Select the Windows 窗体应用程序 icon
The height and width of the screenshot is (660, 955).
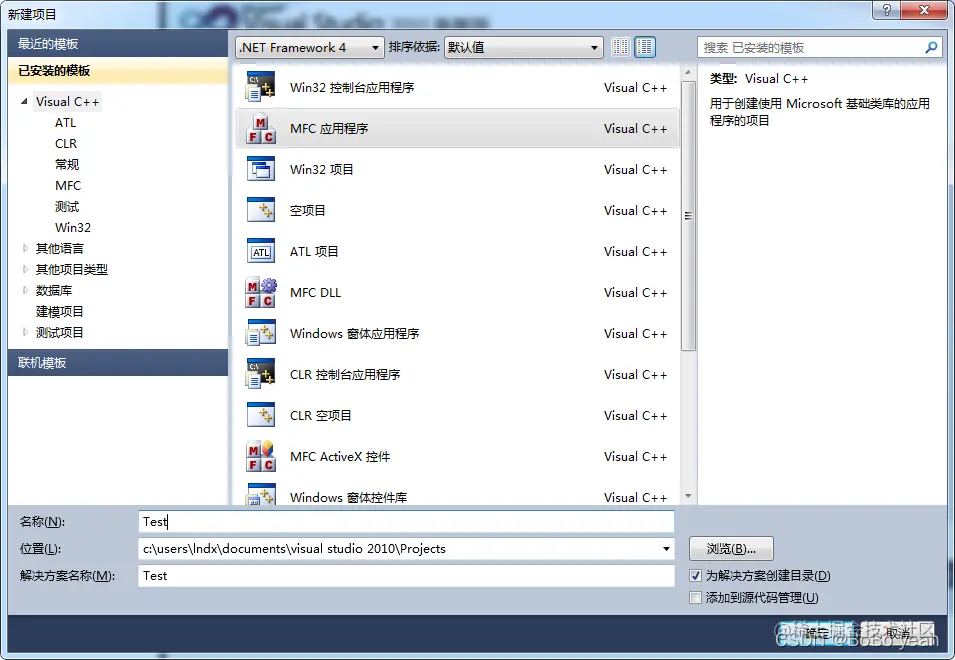coord(261,333)
